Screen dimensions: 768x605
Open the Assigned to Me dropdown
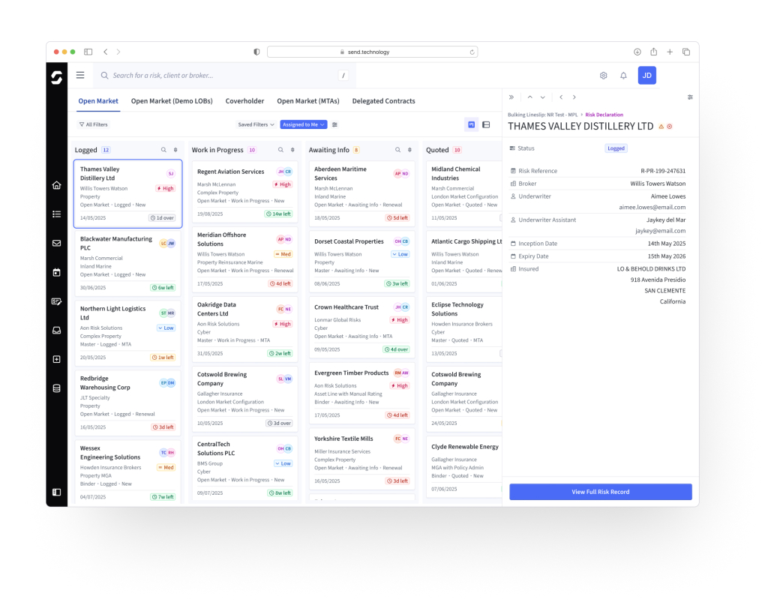click(303, 125)
